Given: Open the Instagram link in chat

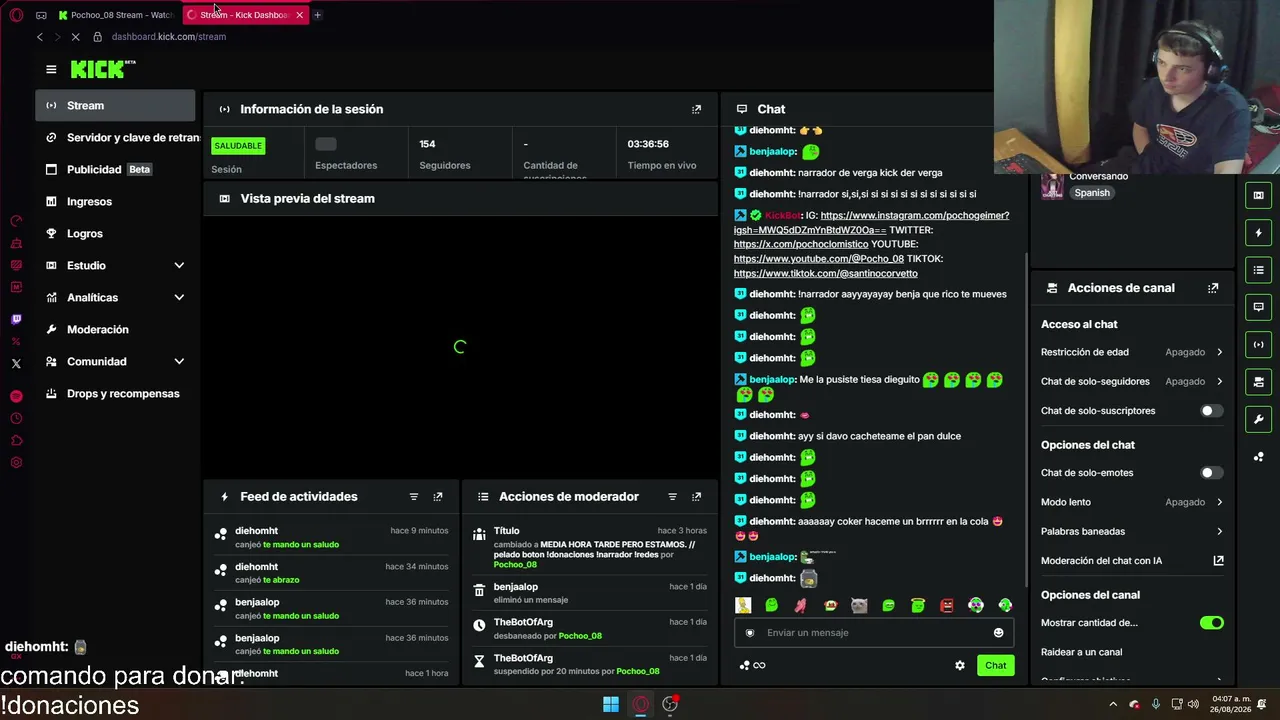Looking at the screenshot, I should point(871,222).
